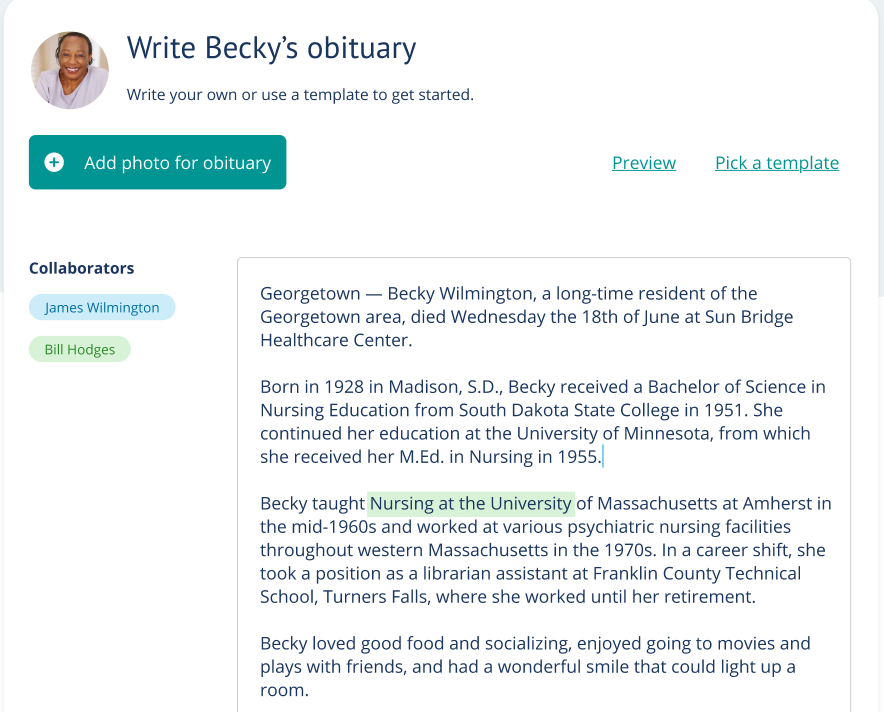Click the first paragraph starting with Georgetown
This screenshot has width=884, height=712.
point(527,317)
